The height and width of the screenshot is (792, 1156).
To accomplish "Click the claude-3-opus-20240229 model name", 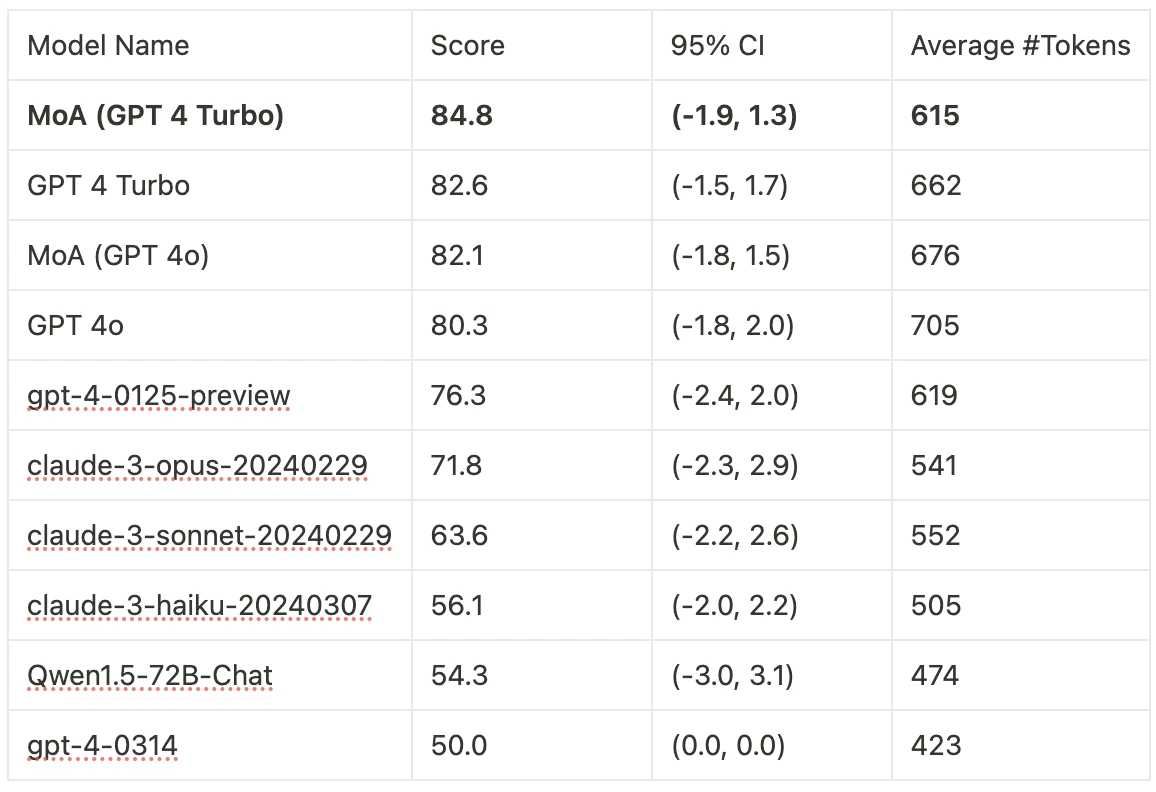I will coord(197,466).
